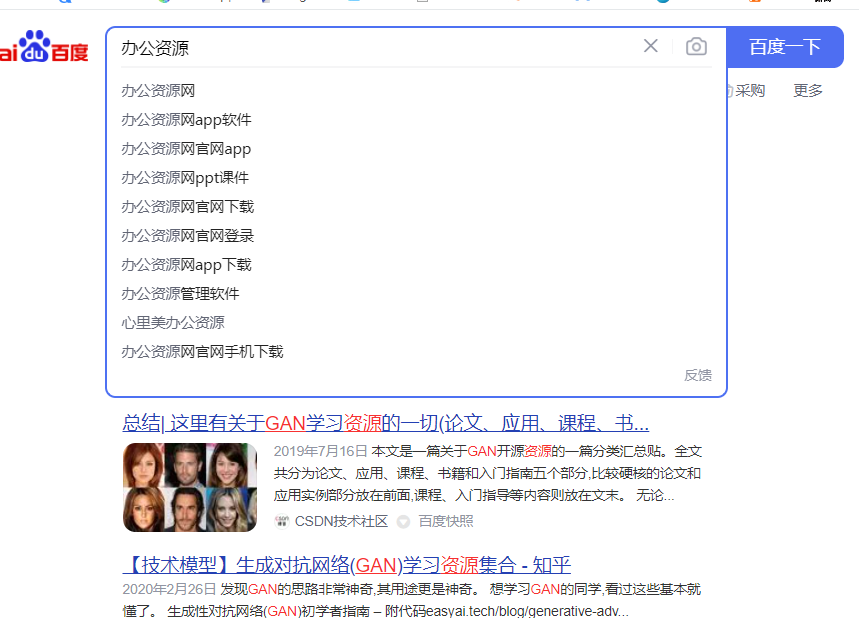This screenshot has height=618, width=859.
Task: Select the suggestion 办公资源网app软件
Action: [x=186, y=119]
